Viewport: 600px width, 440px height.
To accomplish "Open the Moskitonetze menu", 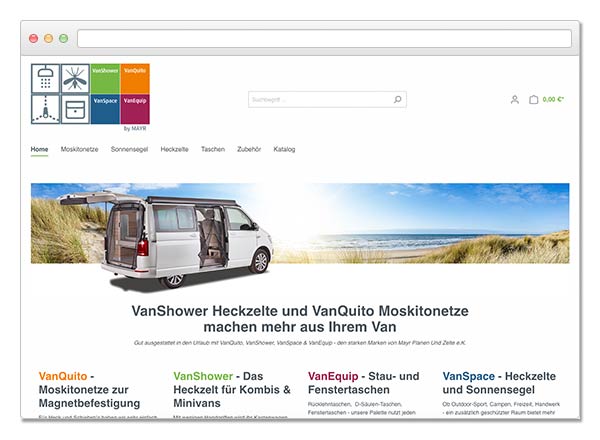I will [x=80, y=149].
